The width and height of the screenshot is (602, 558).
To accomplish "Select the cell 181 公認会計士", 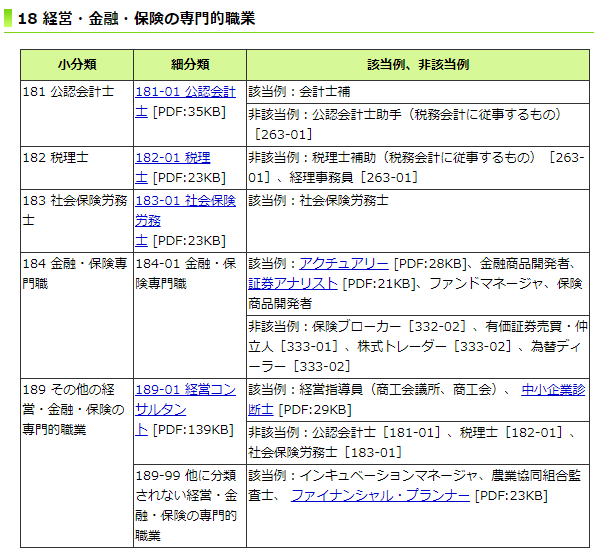I will point(77,113).
